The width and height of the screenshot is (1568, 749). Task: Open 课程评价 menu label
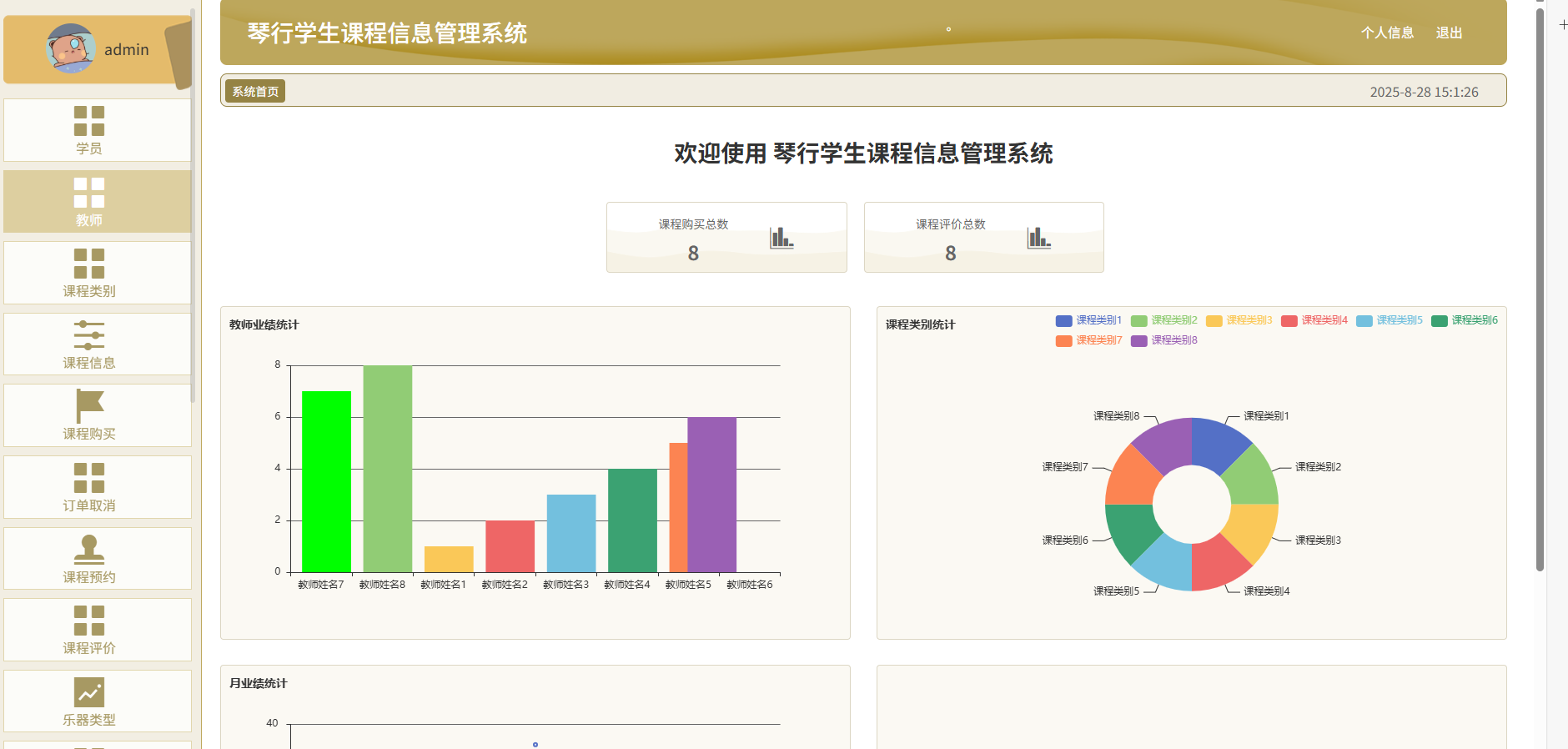pos(89,648)
